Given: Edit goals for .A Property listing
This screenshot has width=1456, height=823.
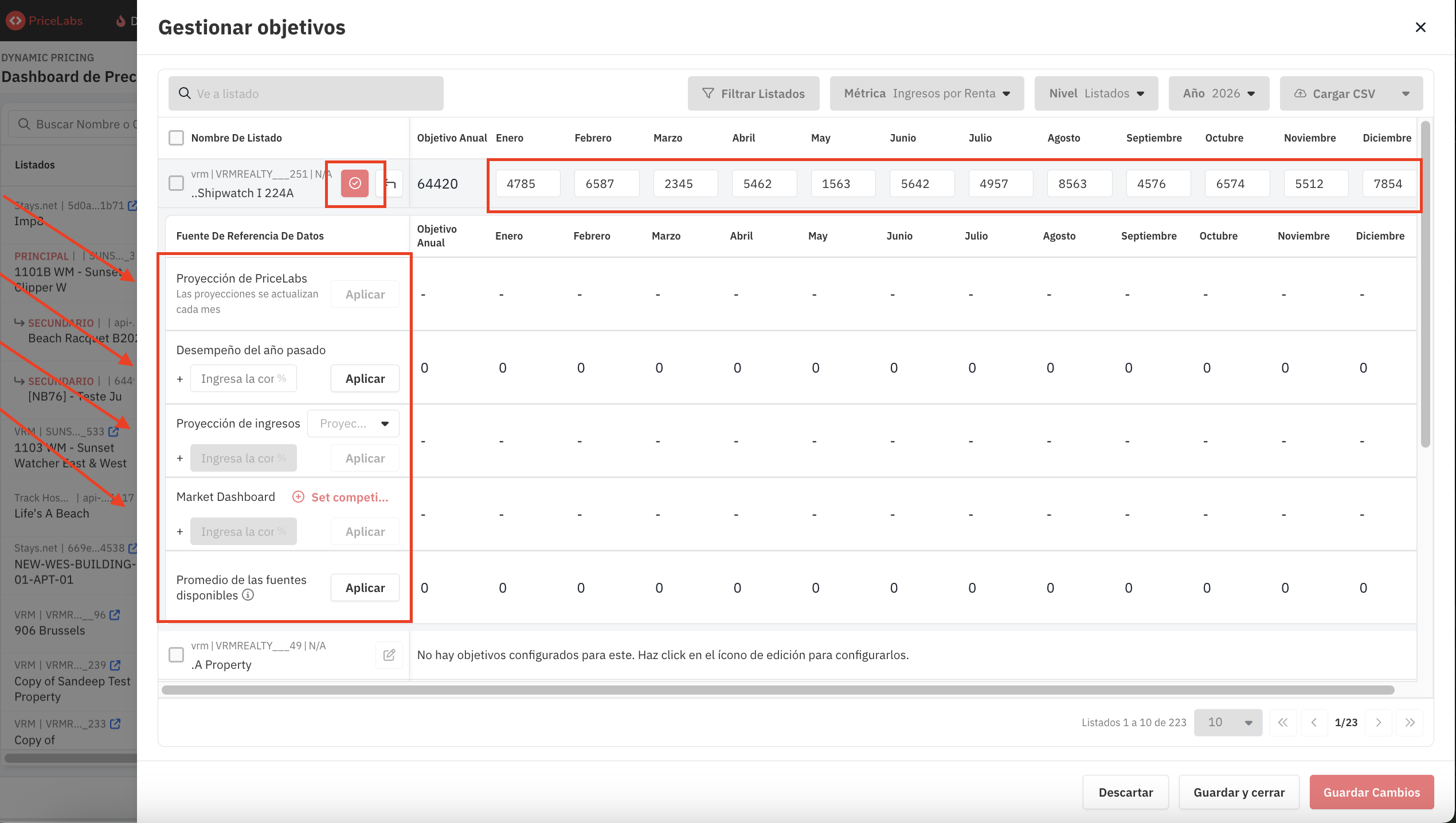Looking at the screenshot, I should click(389, 655).
